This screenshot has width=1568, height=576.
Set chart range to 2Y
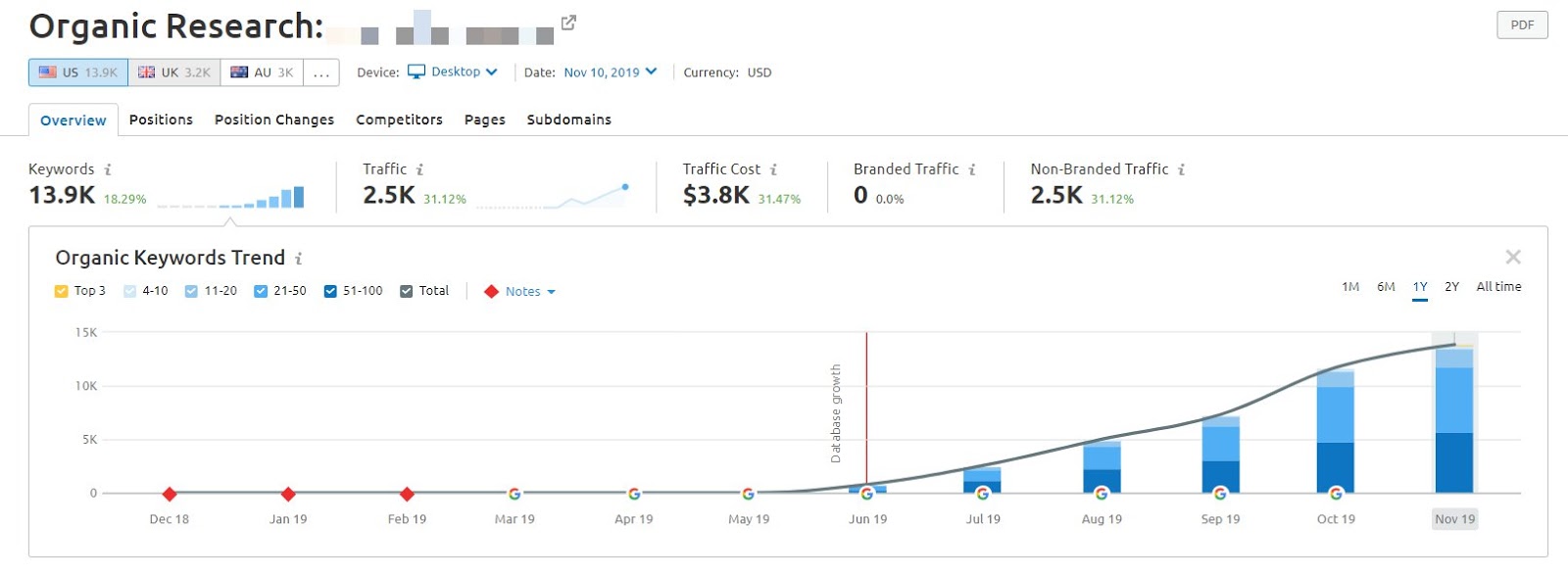click(1452, 287)
